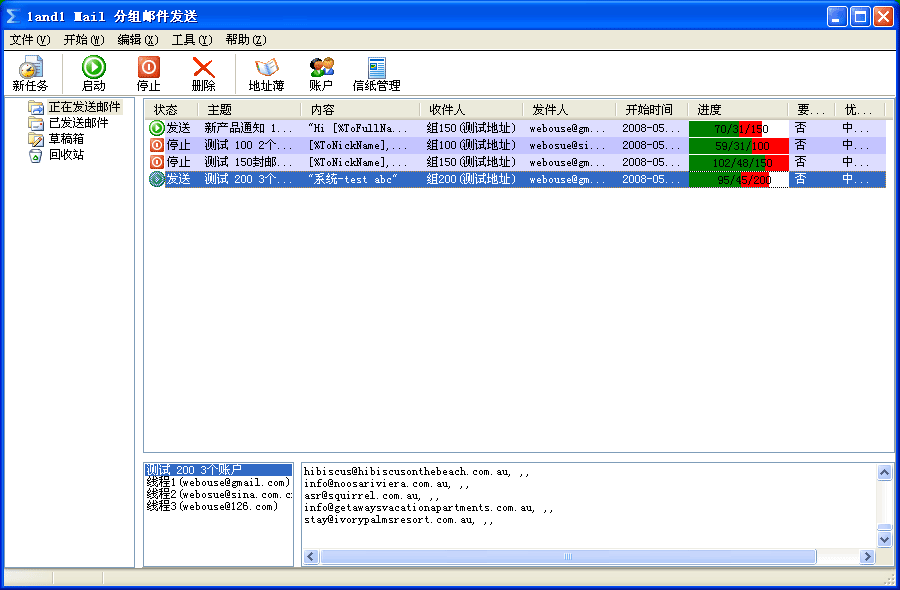Open the 回收站 recycle bin folder
The width and height of the screenshot is (900, 590).
(66, 155)
